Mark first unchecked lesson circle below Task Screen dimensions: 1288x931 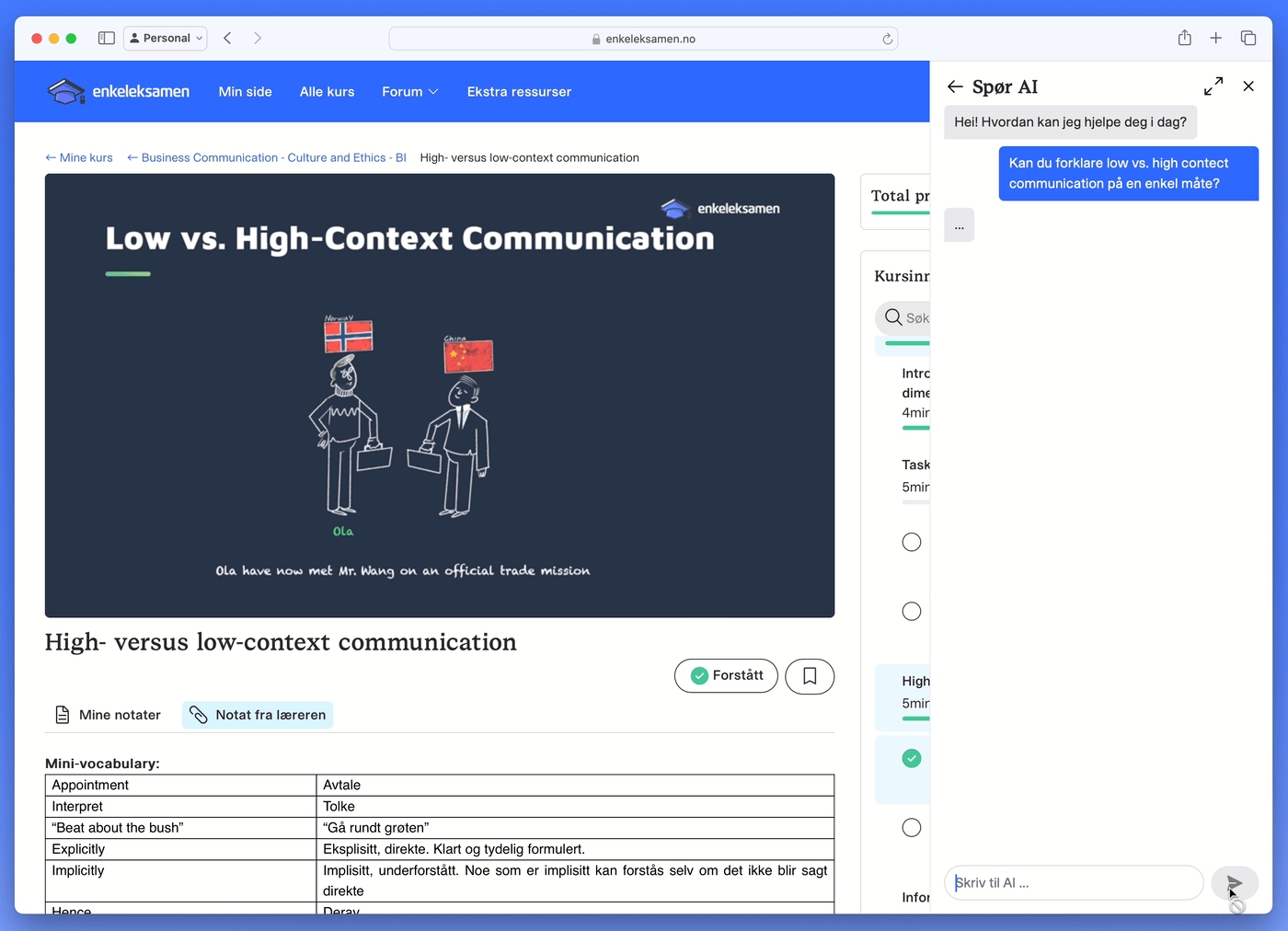(x=912, y=542)
